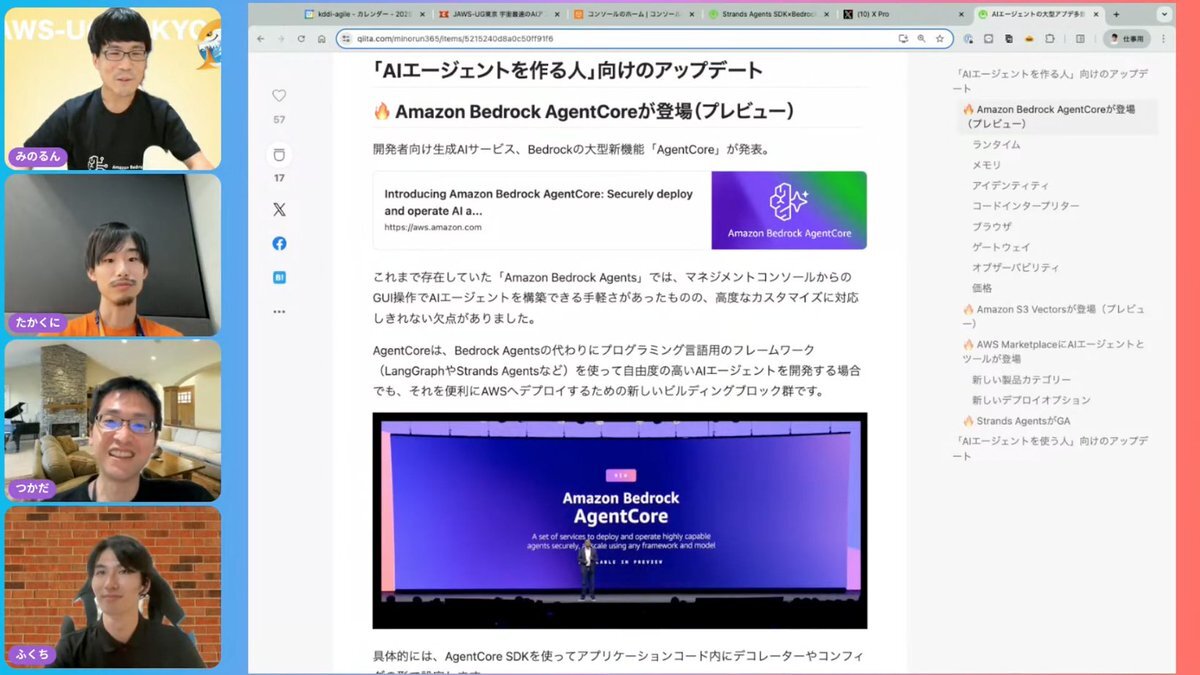Screen dimensions: 1200x675
Task: Jump to メモリ in table of contents
Action: pyautogui.click(x=986, y=165)
